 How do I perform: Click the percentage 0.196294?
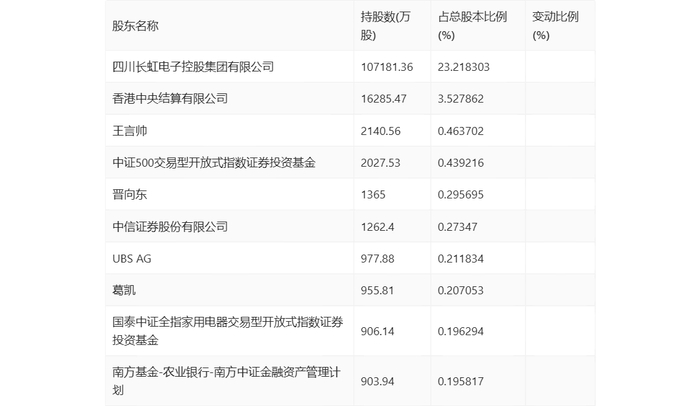click(x=461, y=331)
